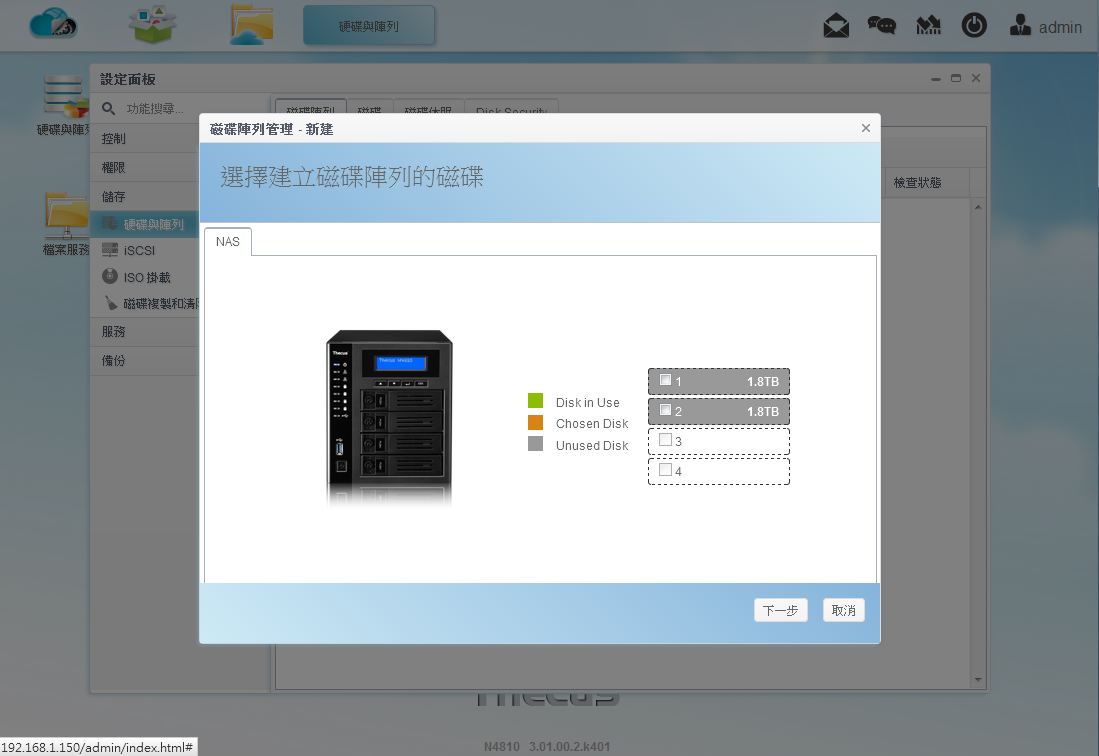
Task: Click the scrollbar down arrow in 設定面板
Action: tap(978, 680)
